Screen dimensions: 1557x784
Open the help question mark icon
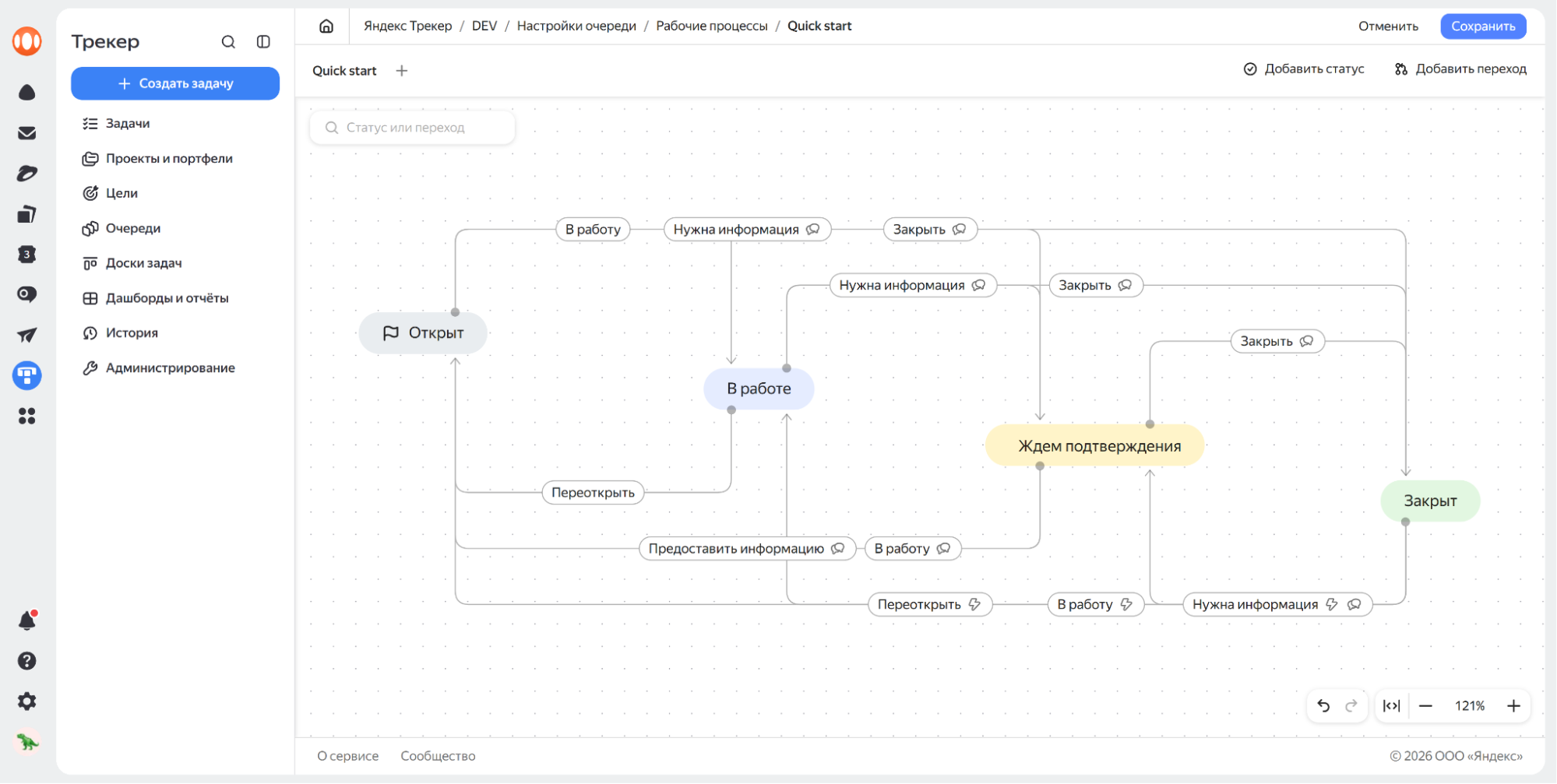(x=27, y=661)
